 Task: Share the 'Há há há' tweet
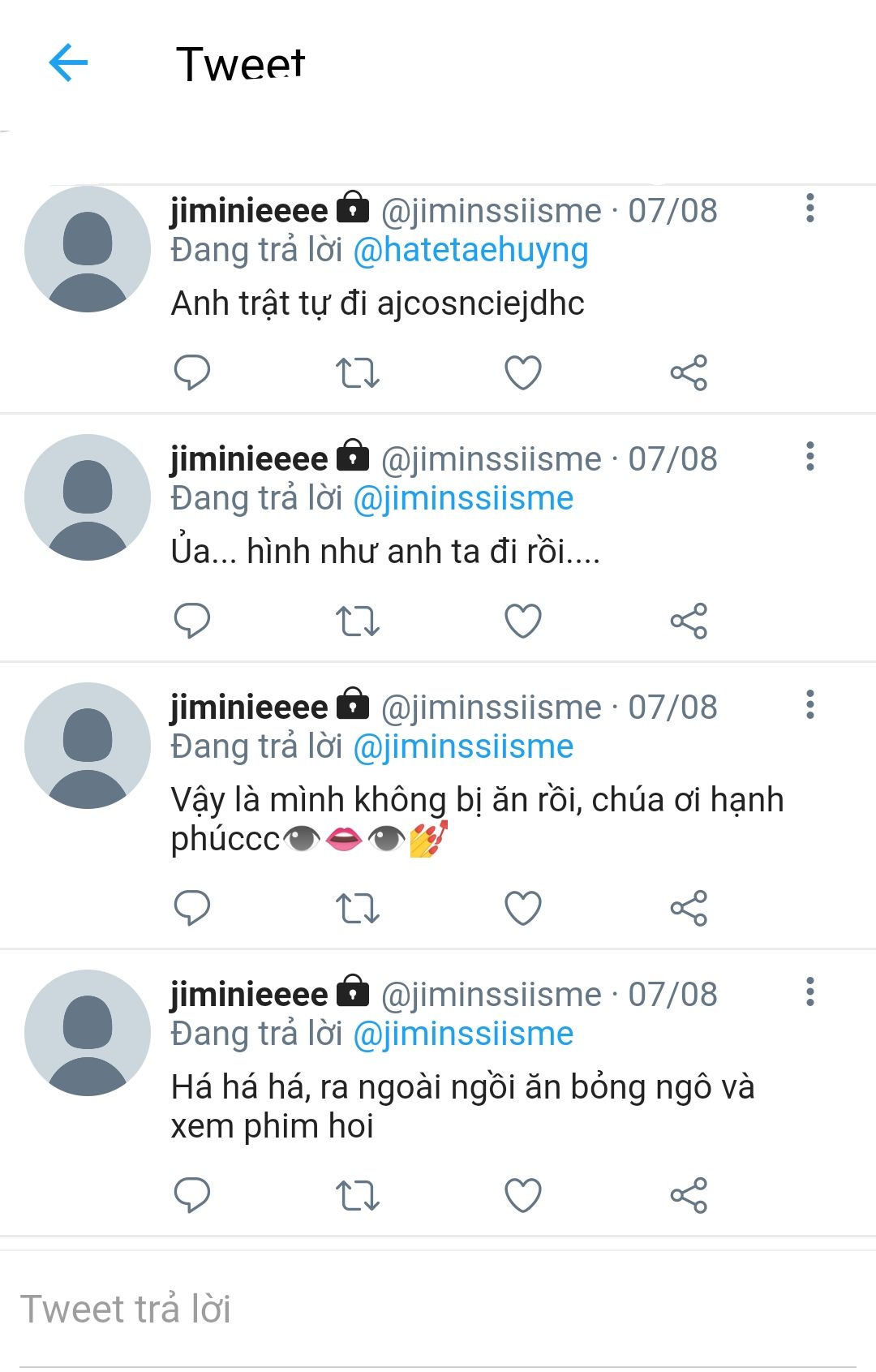point(689,1195)
